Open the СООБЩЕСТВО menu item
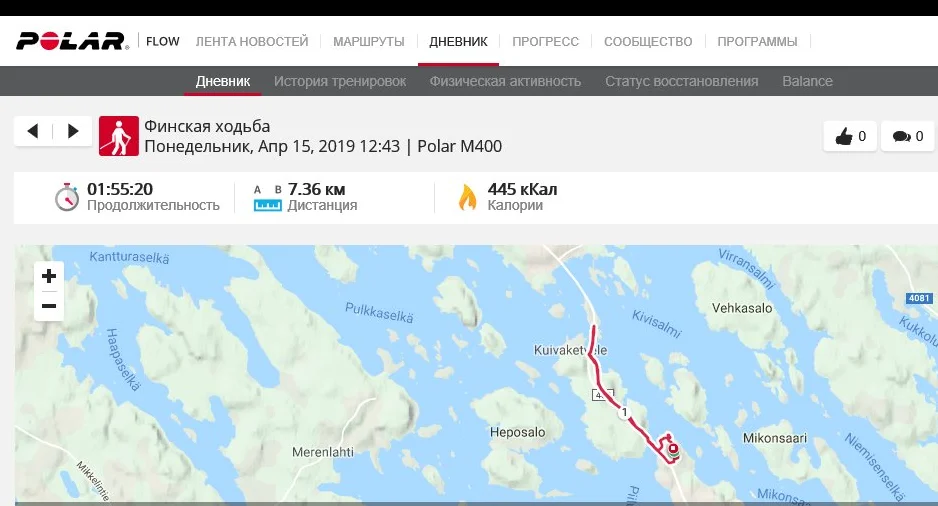This screenshot has width=938, height=506. click(648, 42)
